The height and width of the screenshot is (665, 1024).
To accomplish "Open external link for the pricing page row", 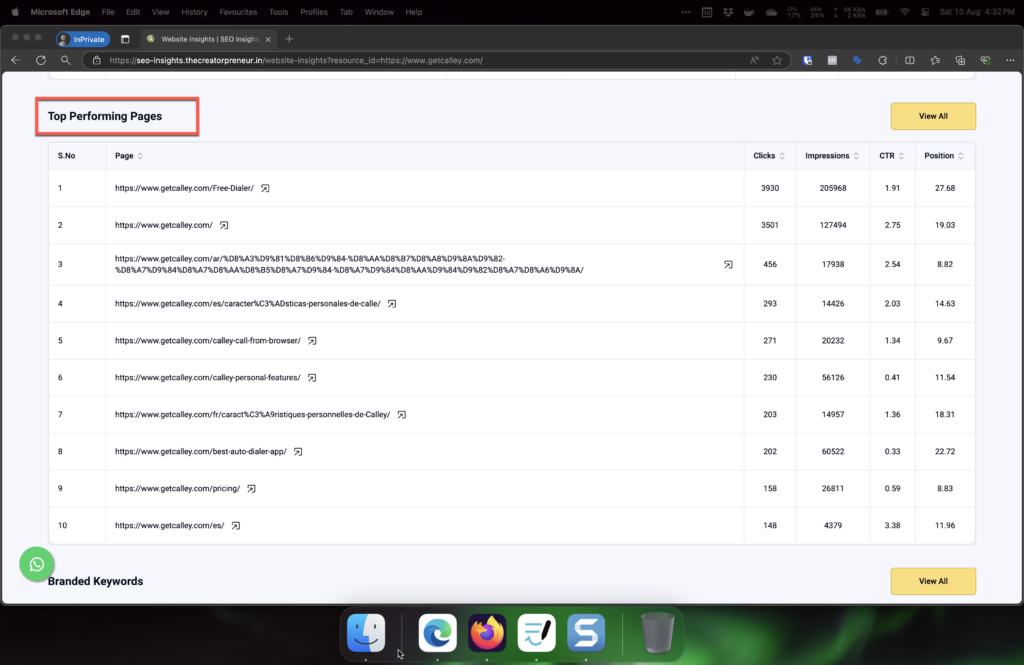I will tap(251, 489).
